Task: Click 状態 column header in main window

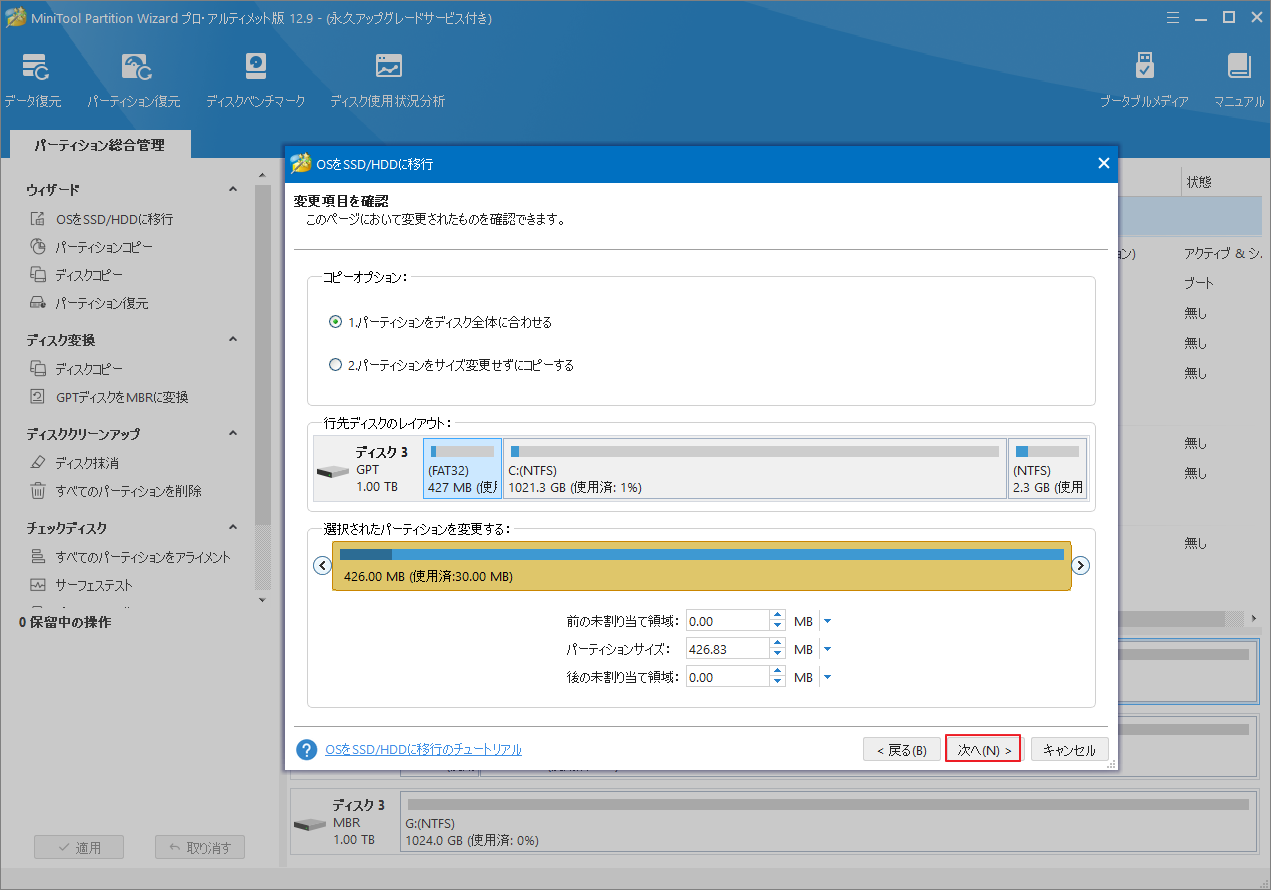Action: click(x=1199, y=182)
